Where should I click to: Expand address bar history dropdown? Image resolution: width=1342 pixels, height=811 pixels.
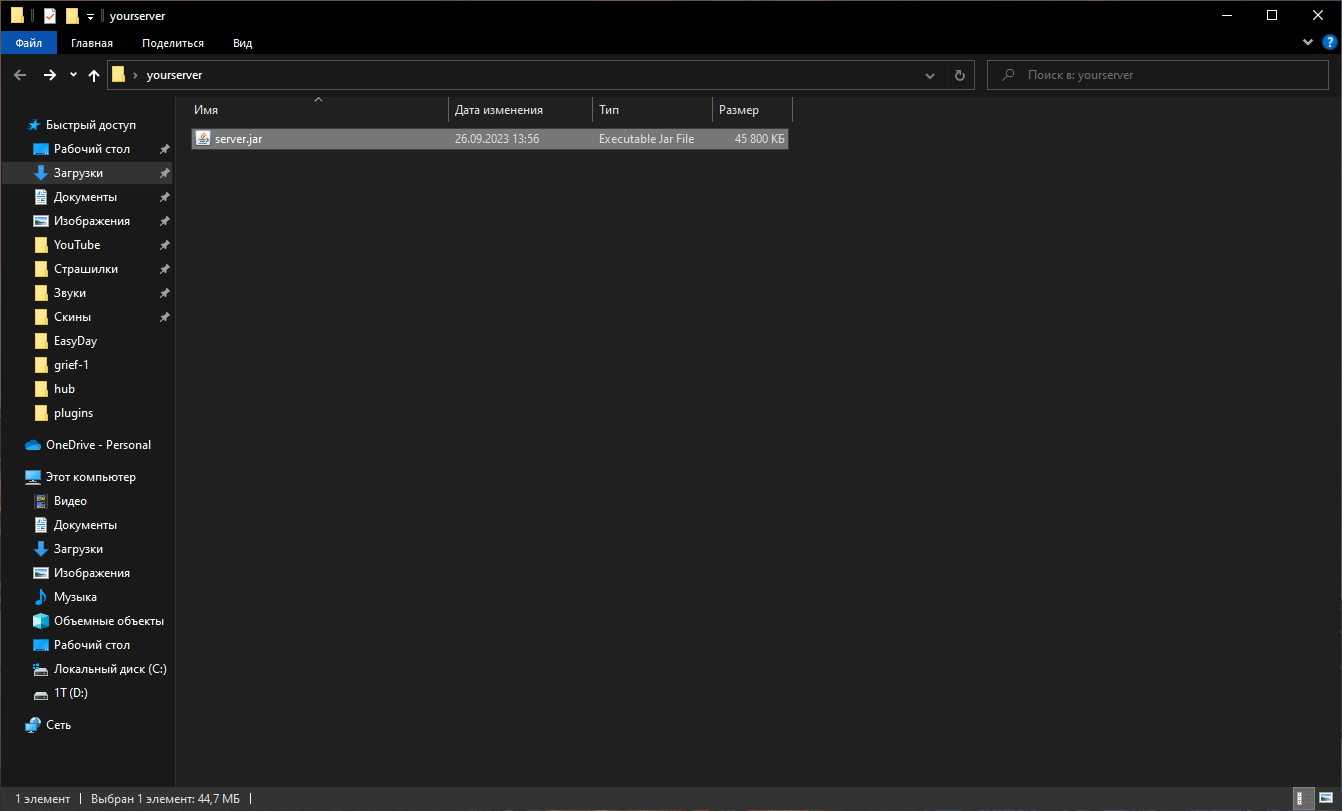930,75
